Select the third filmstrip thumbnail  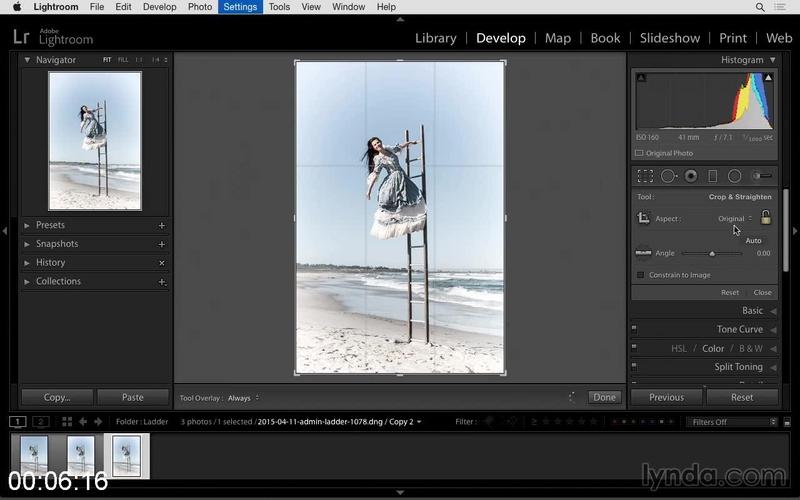127,456
